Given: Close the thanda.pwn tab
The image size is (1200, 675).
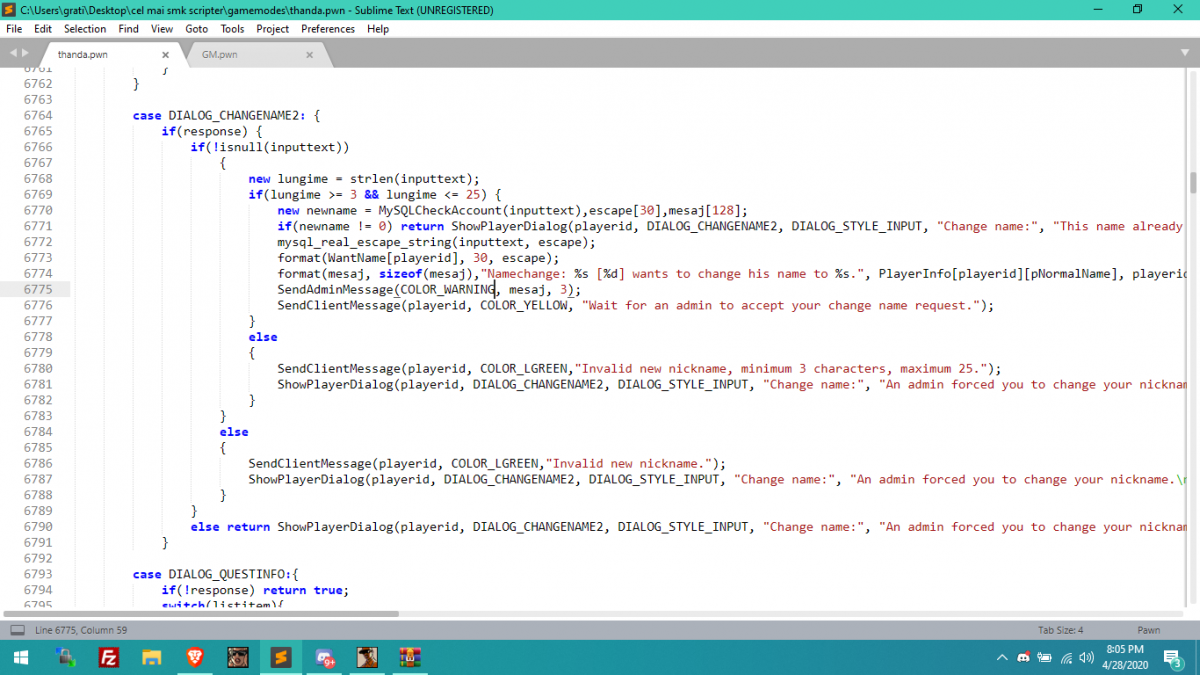Looking at the screenshot, I should coord(166,55).
